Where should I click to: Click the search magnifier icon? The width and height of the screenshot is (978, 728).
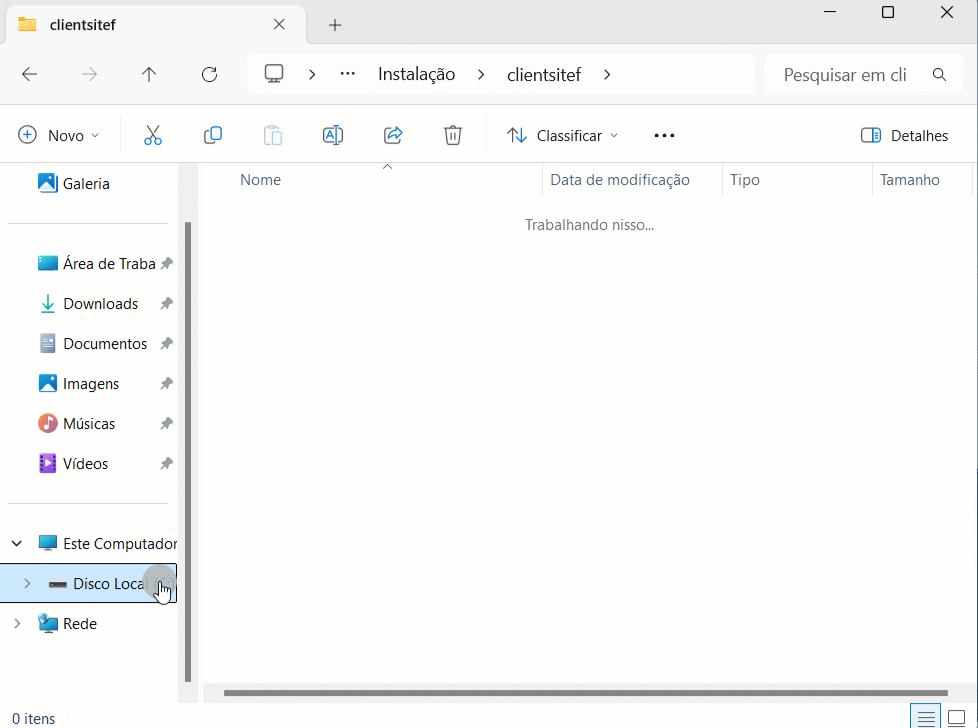[939, 75]
